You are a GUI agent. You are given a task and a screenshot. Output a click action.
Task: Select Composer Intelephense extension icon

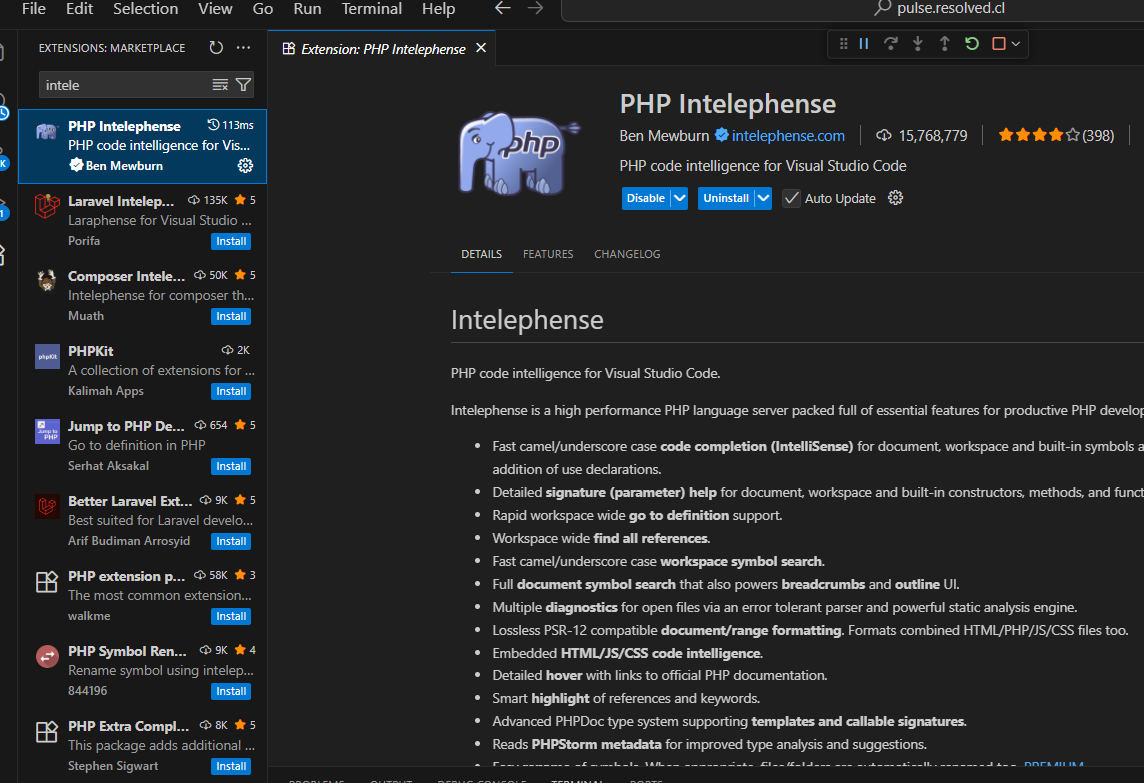click(x=47, y=282)
